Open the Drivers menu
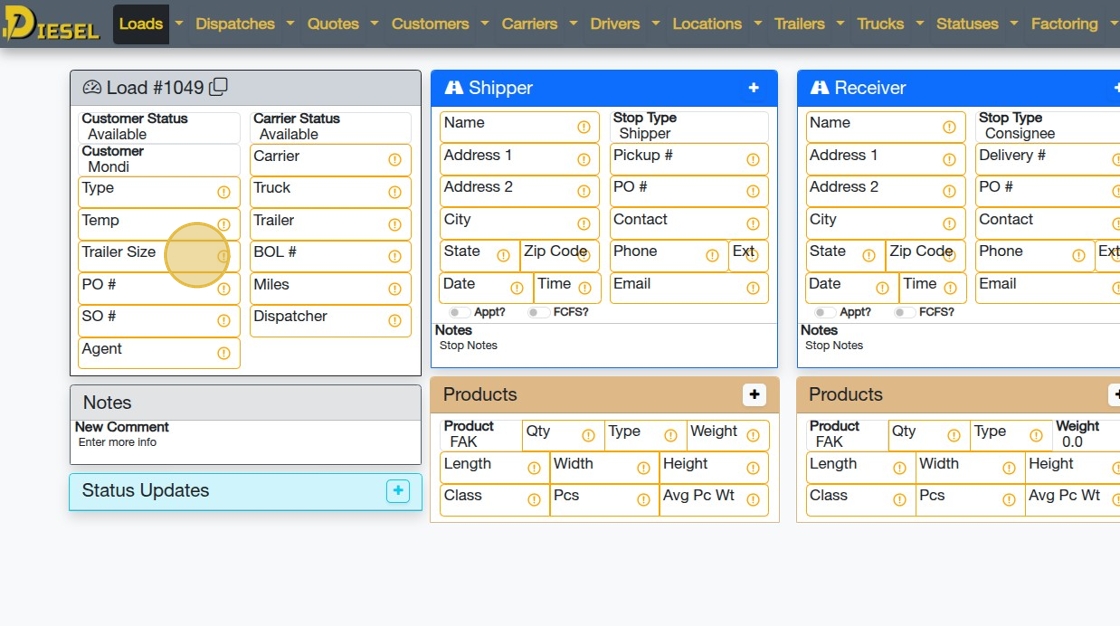 click(615, 24)
